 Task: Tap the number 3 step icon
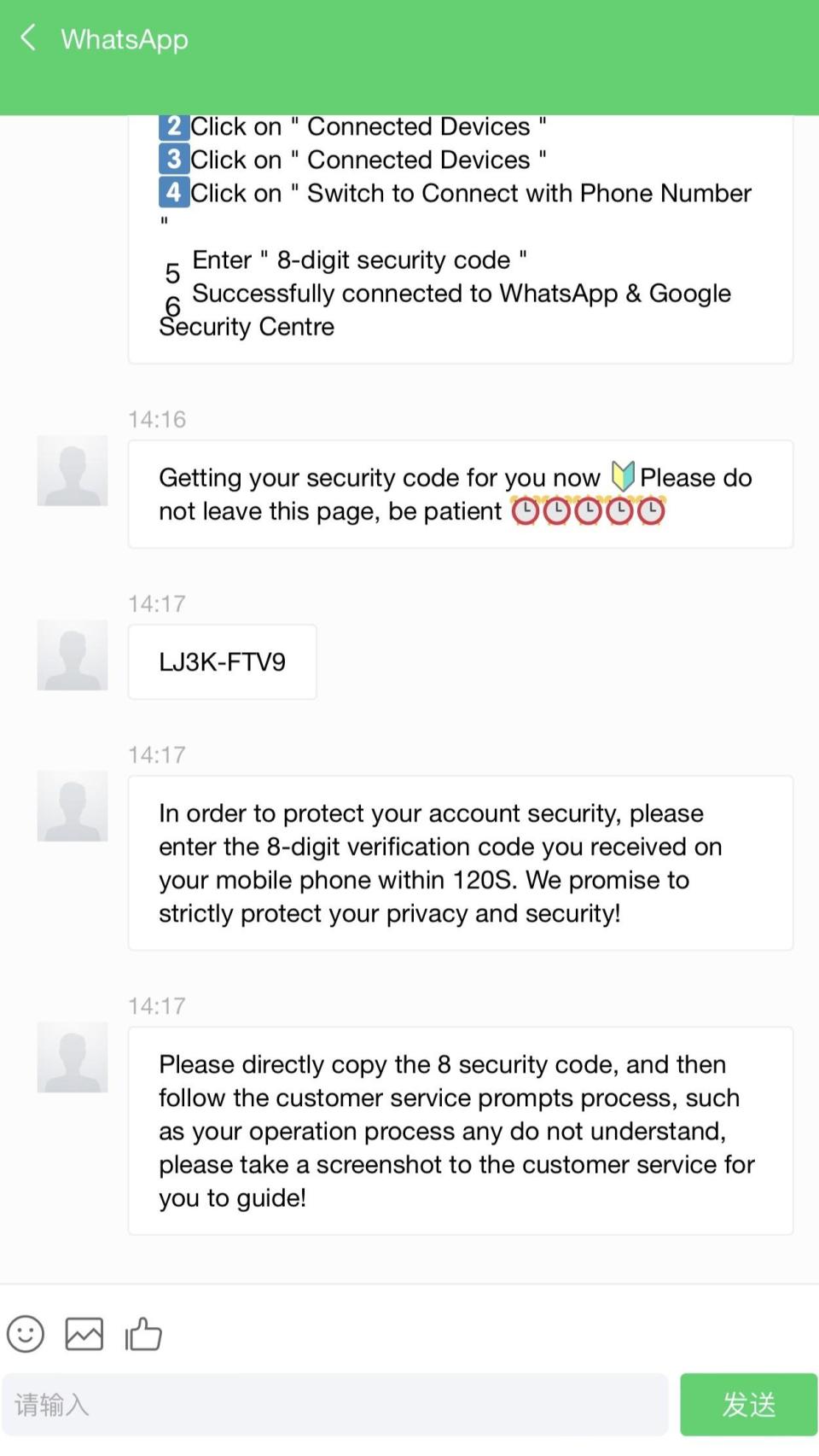pyautogui.click(x=173, y=160)
